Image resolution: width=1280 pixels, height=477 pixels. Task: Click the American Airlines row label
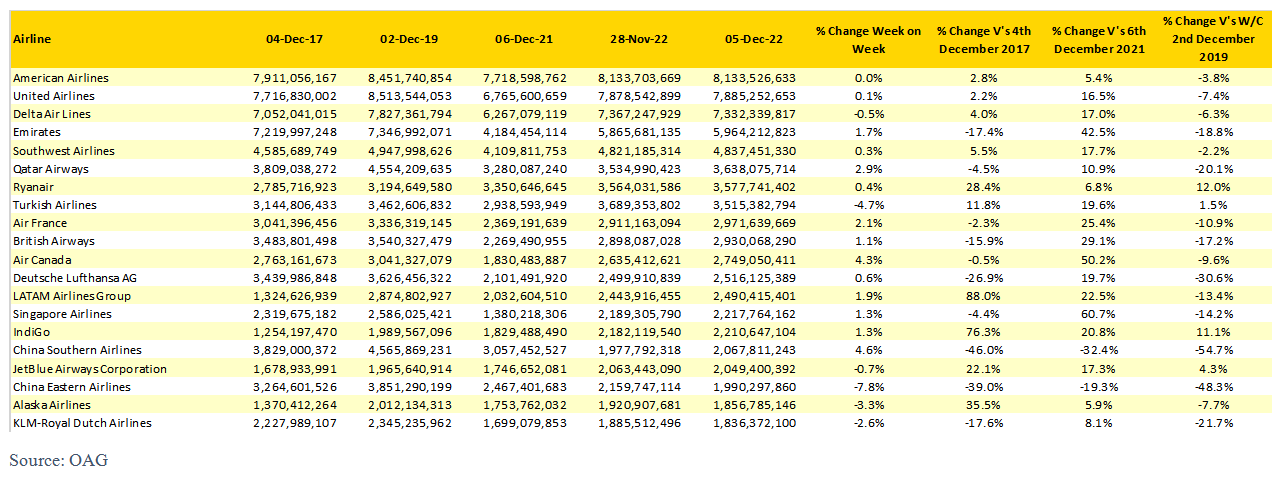point(61,78)
